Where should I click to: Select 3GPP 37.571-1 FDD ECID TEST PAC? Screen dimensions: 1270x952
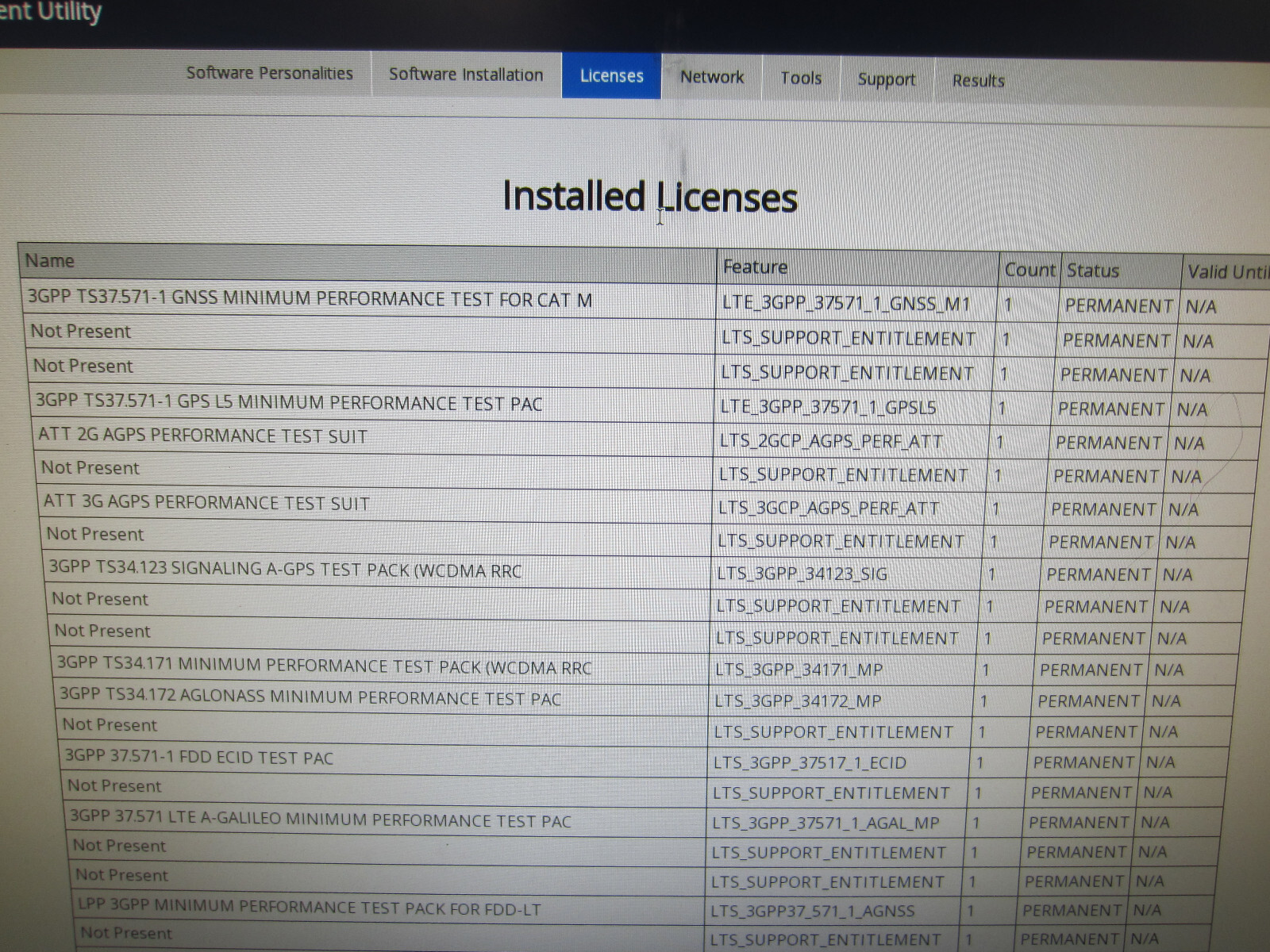(198, 756)
